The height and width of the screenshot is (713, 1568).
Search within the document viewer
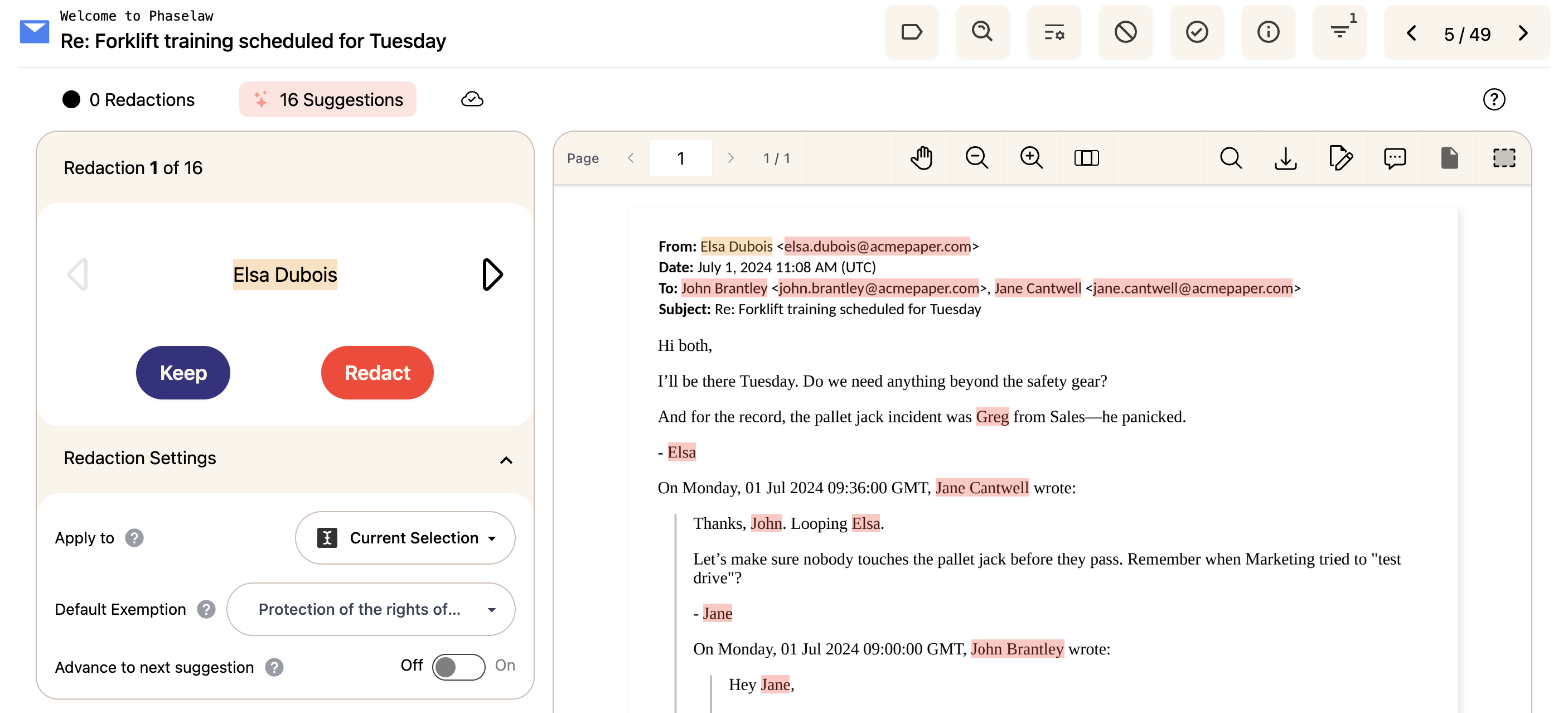(1231, 158)
